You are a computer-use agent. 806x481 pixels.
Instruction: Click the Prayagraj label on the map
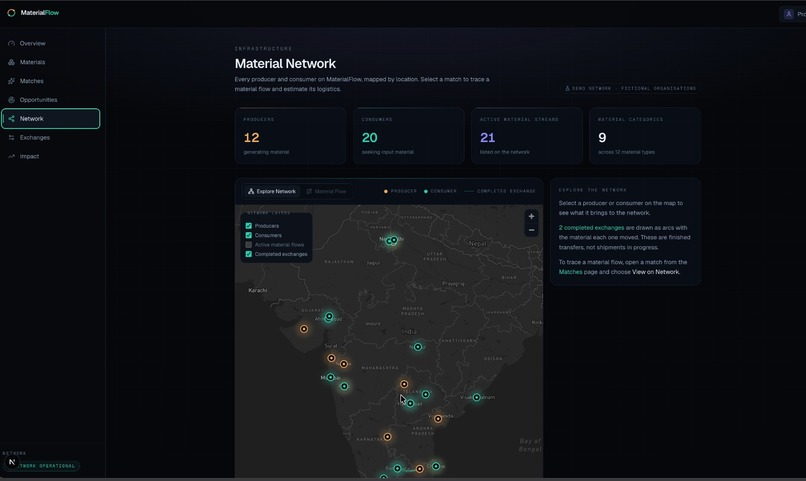coord(453,284)
